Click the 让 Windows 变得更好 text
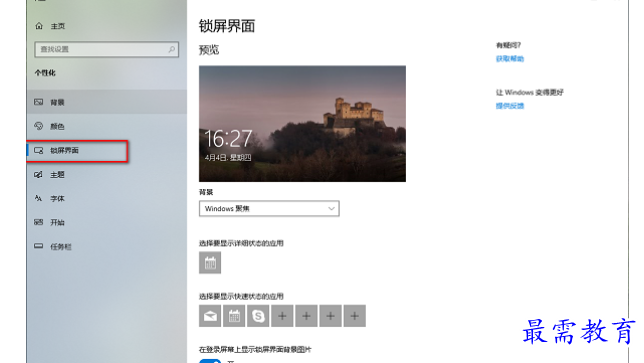 529,92
